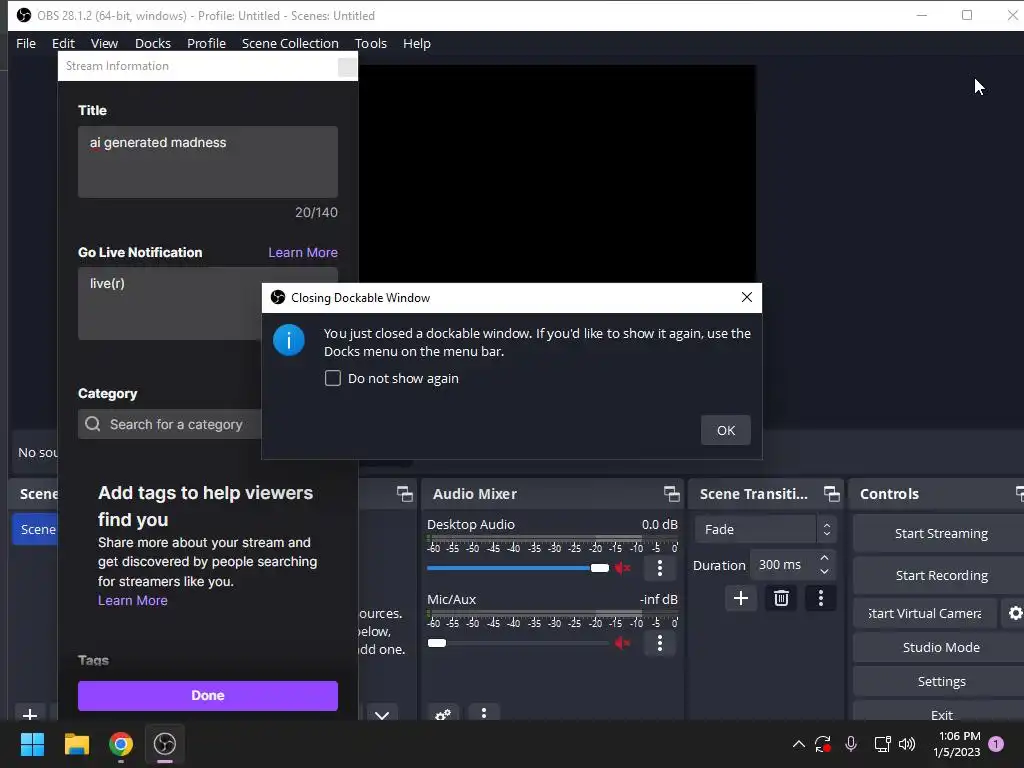The width and height of the screenshot is (1024, 768).
Task: Pop out the Audio Mixer dock
Action: [671, 494]
